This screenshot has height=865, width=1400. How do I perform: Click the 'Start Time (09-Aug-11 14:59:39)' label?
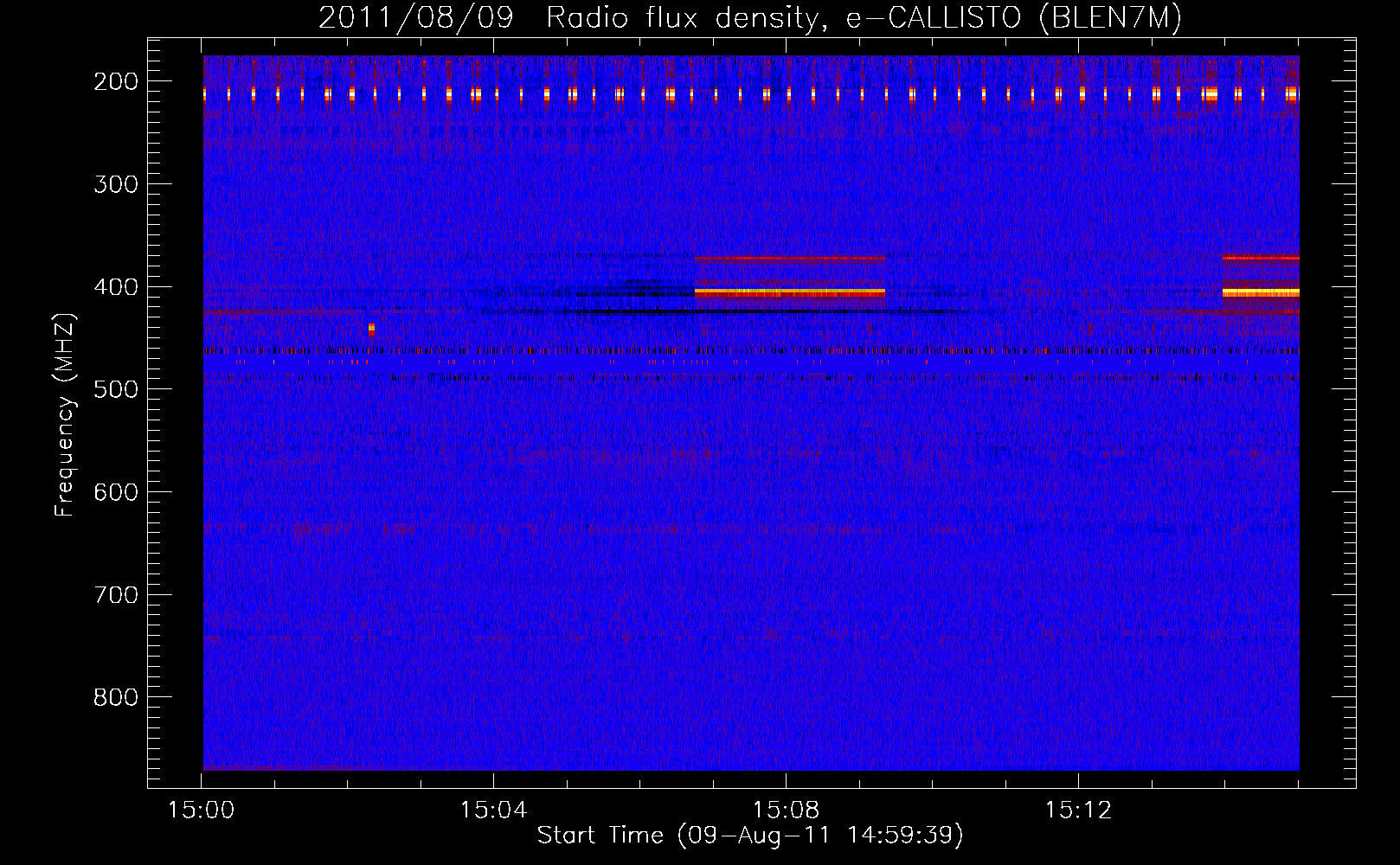click(750, 836)
